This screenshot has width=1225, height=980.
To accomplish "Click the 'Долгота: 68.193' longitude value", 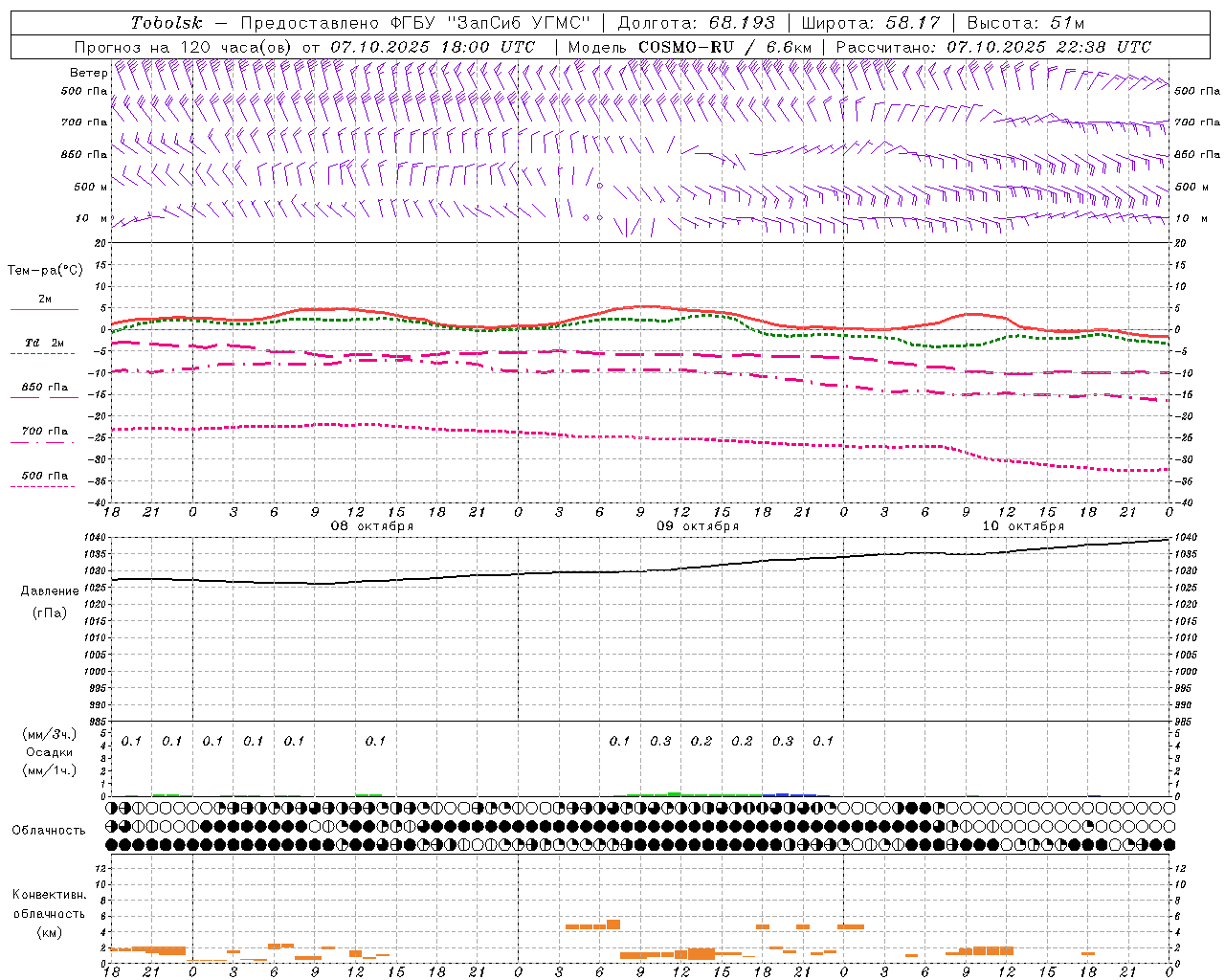I will point(697,23).
